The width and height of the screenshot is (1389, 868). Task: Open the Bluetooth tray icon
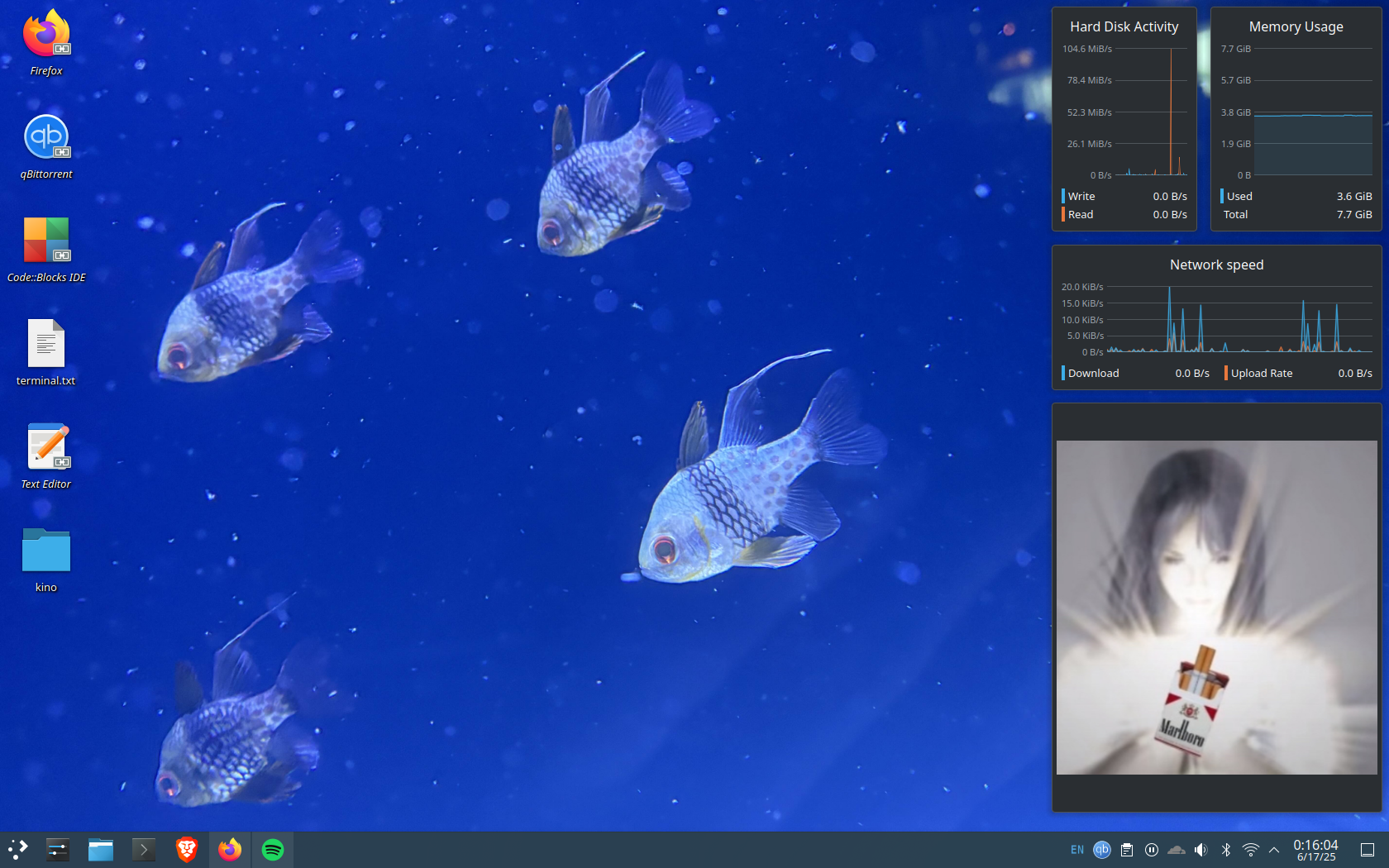tap(1226, 850)
